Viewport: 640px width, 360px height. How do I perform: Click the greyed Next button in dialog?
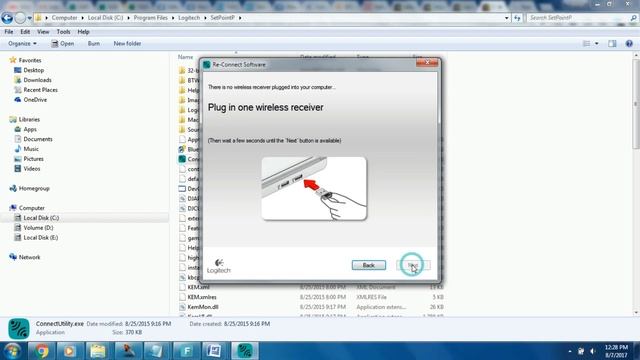413,265
